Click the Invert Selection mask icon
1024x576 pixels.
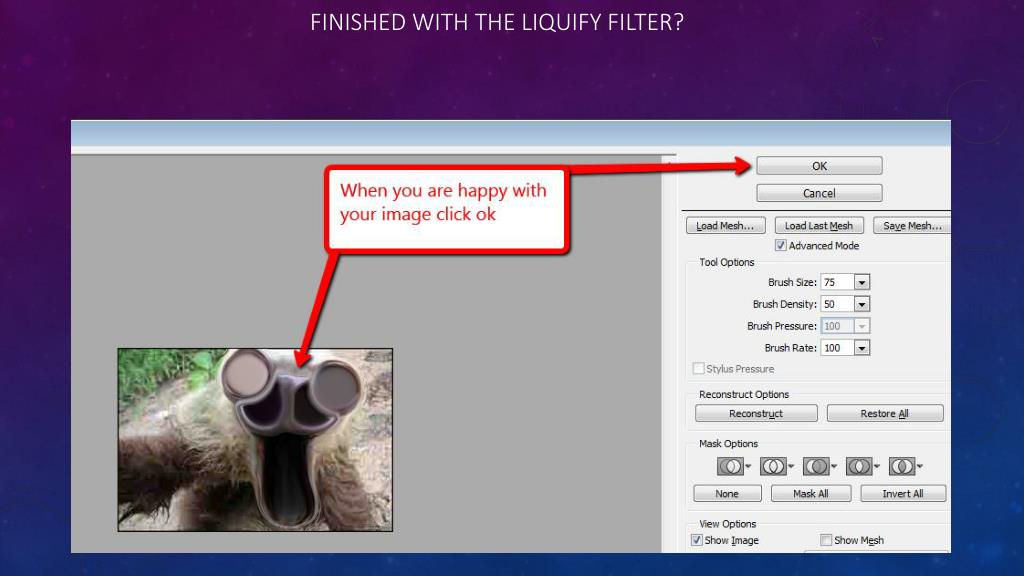pos(902,466)
